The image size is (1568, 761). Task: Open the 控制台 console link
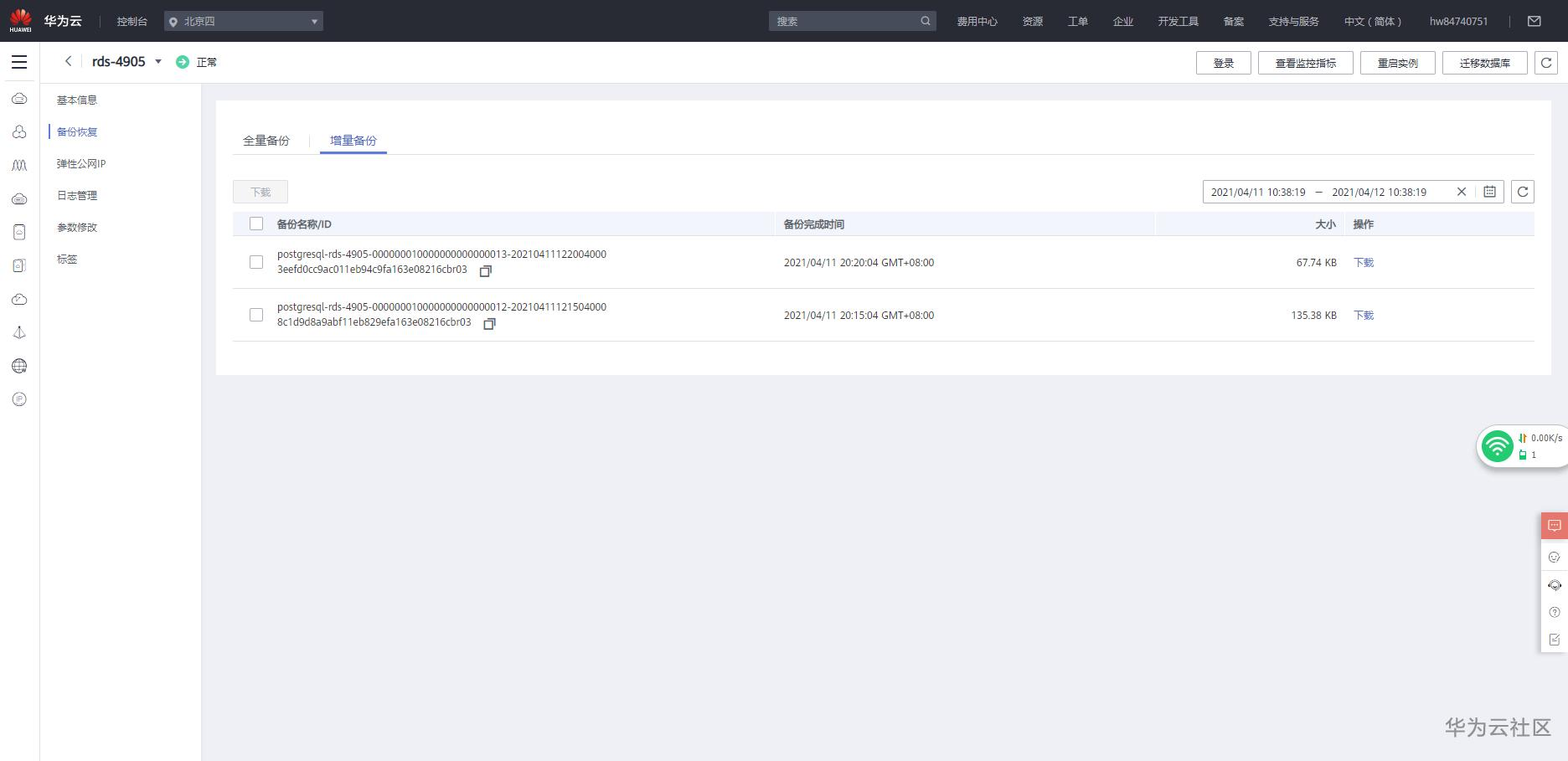point(132,22)
